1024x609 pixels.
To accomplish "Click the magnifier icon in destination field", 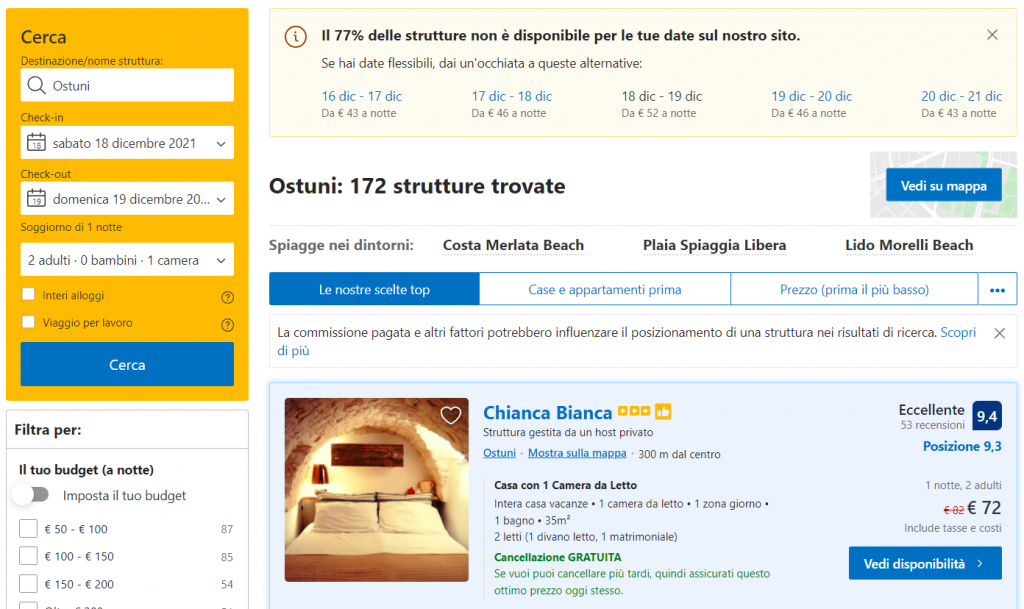I will [37, 86].
